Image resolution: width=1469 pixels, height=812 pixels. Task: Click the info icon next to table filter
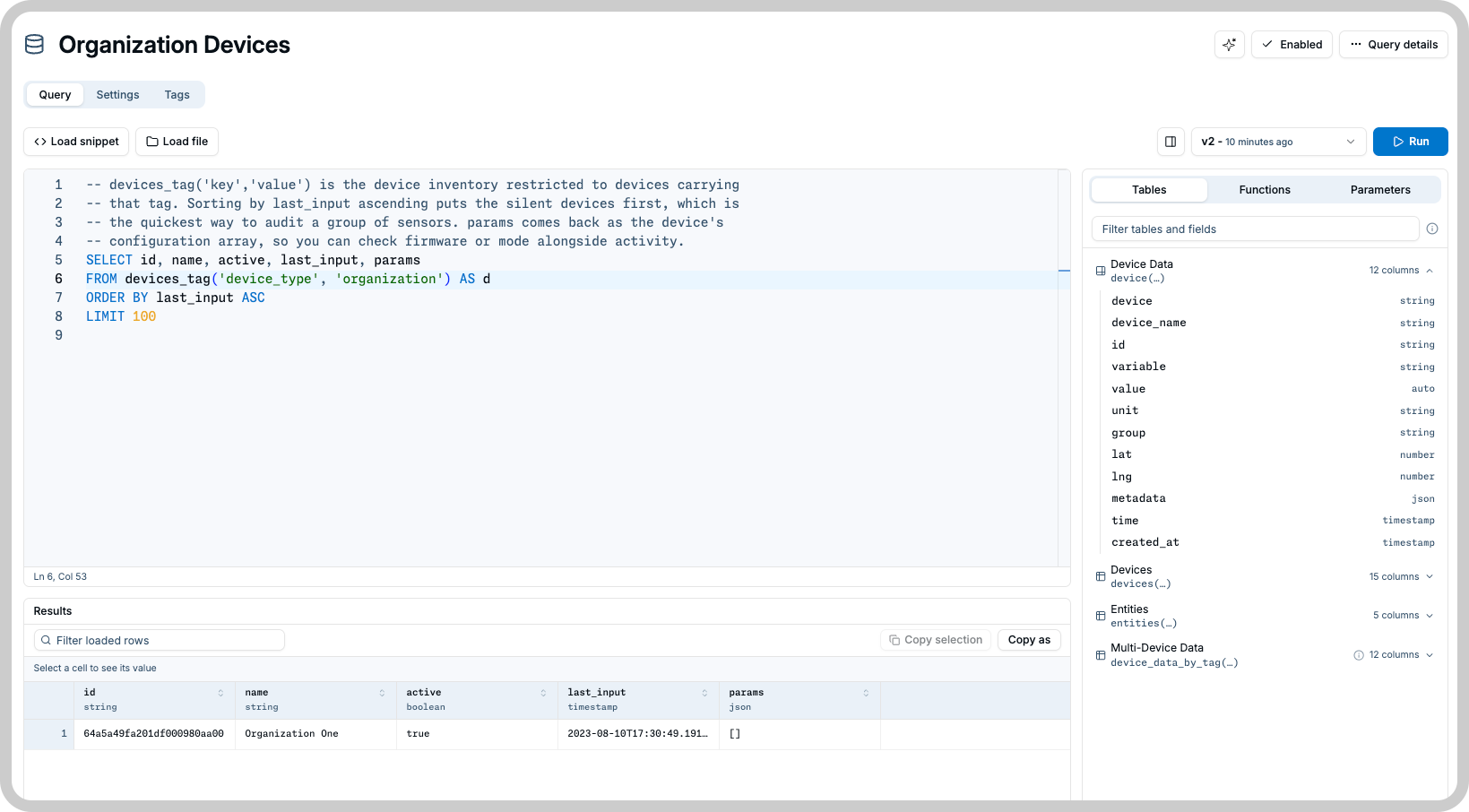click(x=1432, y=229)
